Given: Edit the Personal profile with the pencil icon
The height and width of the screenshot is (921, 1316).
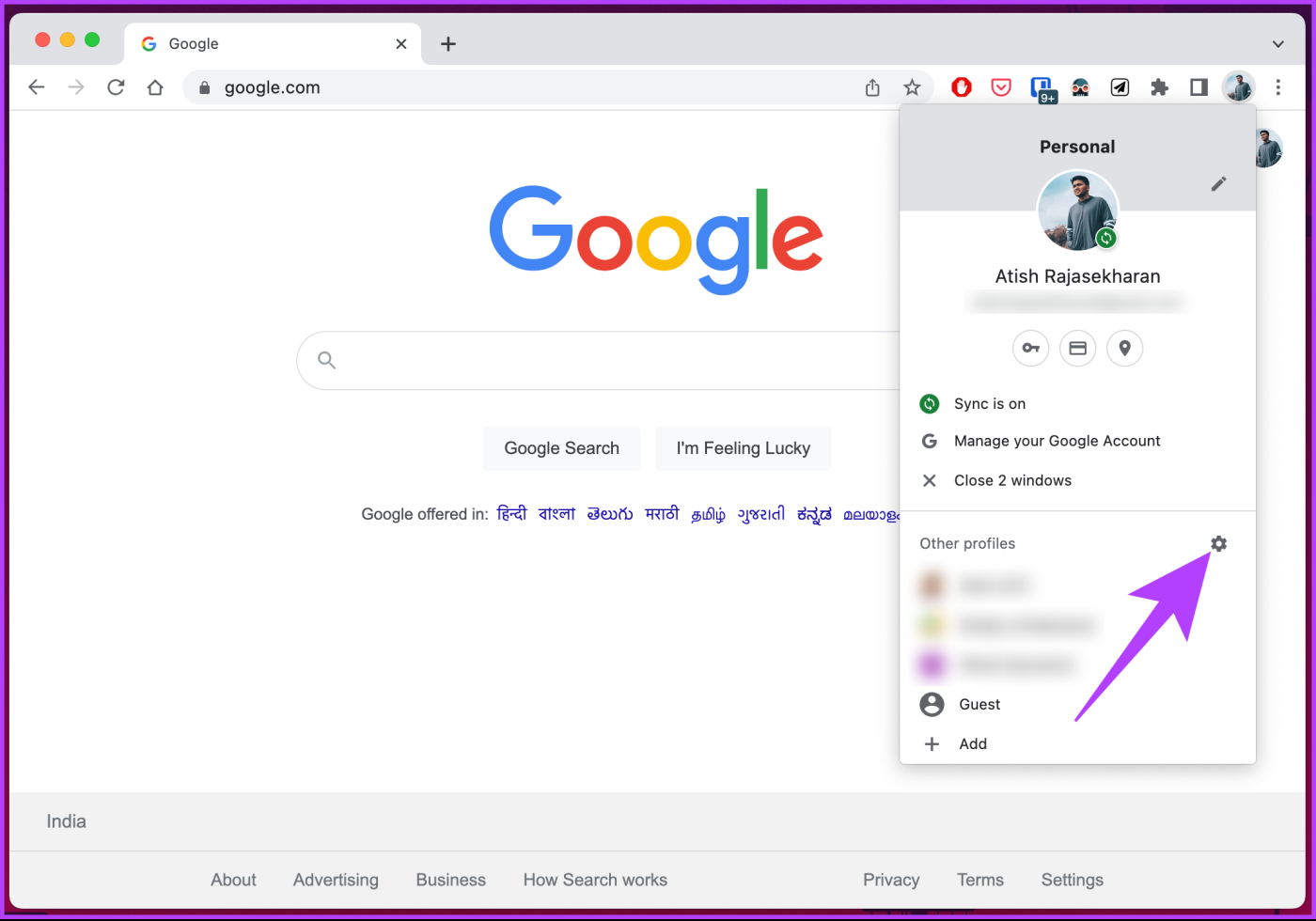Looking at the screenshot, I should click(1218, 183).
